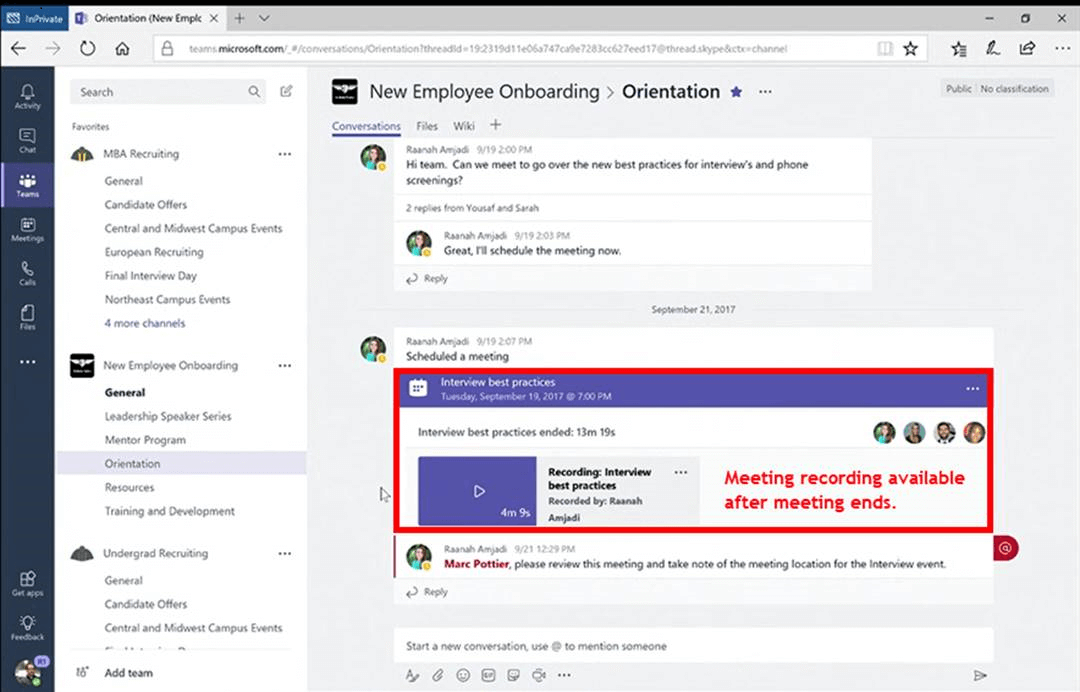Click the search magnifier icon

tap(254, 92)
